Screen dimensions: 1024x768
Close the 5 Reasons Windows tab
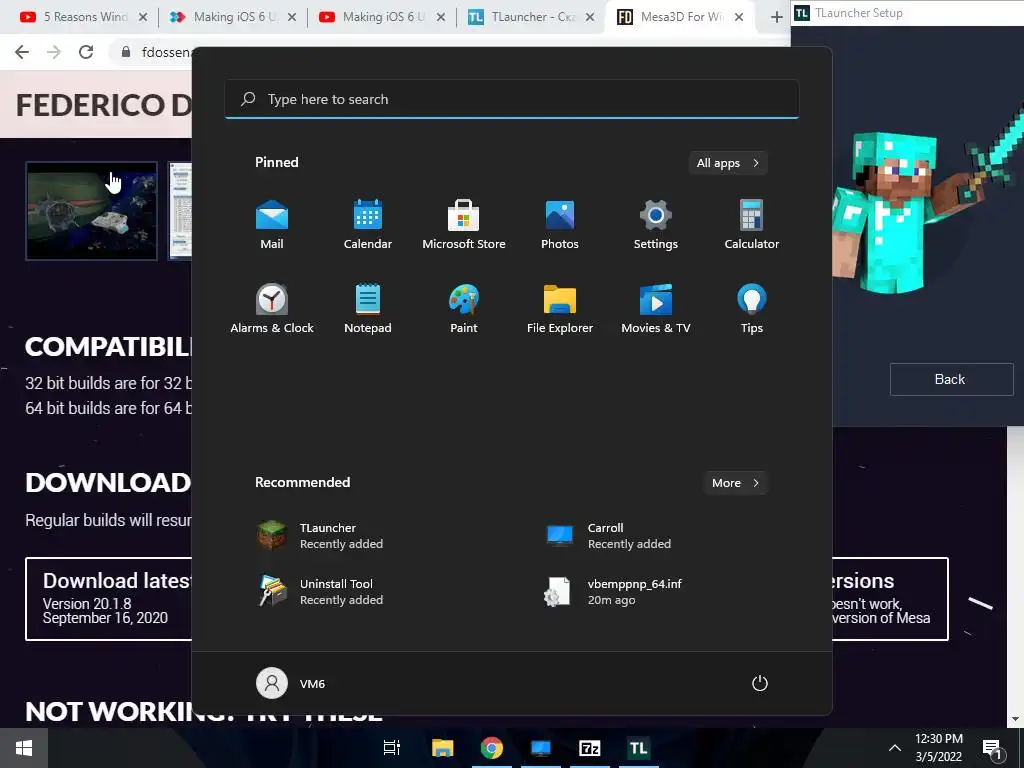(x=143, y=17)
